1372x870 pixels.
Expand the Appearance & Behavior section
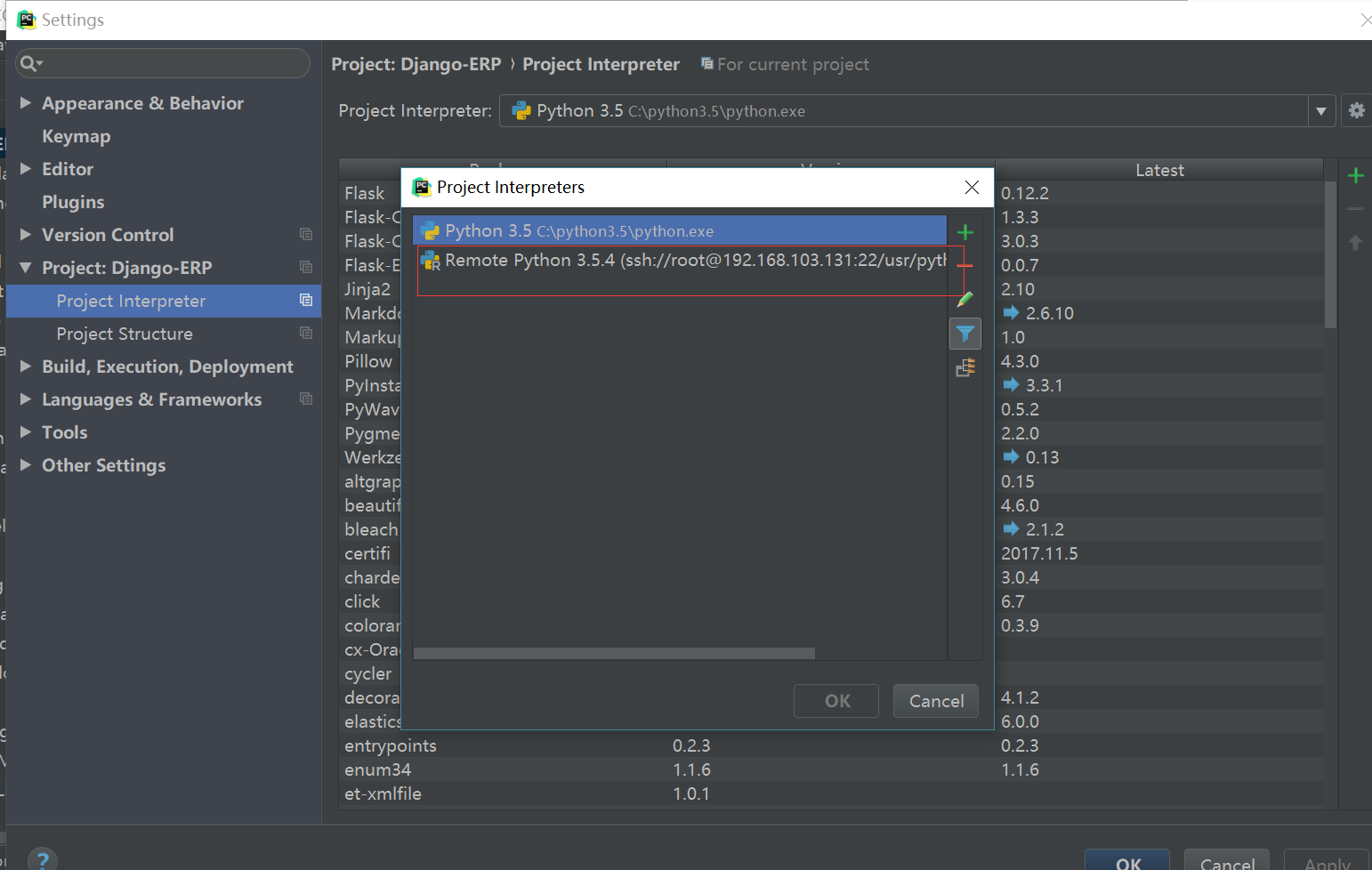tap(26, 103)
